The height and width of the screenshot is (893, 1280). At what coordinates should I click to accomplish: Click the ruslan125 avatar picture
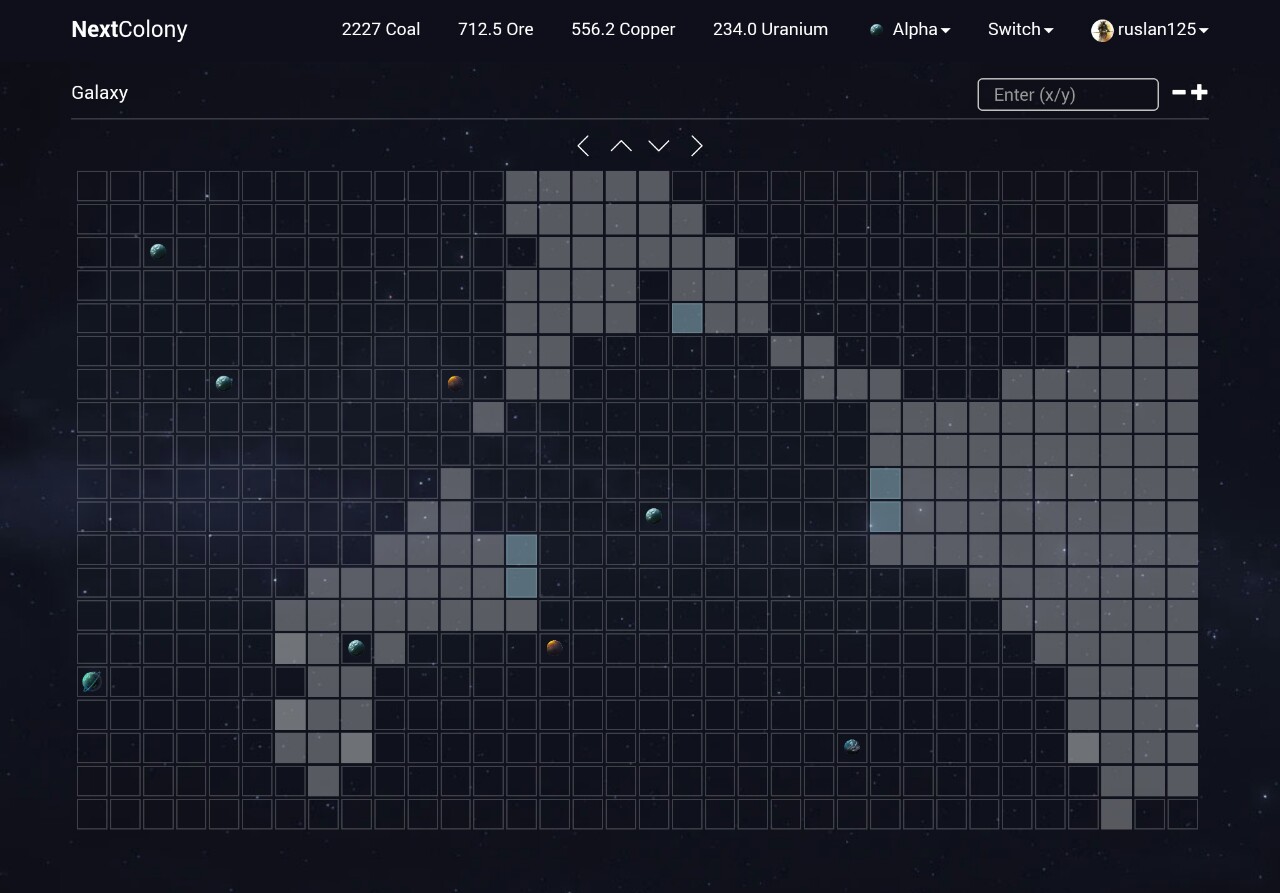pyautogui.click(x=1102, y=30)
